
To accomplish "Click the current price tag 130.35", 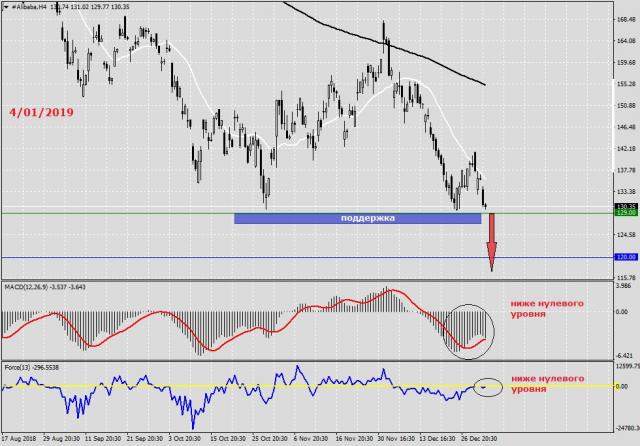I will click(626, 206).
